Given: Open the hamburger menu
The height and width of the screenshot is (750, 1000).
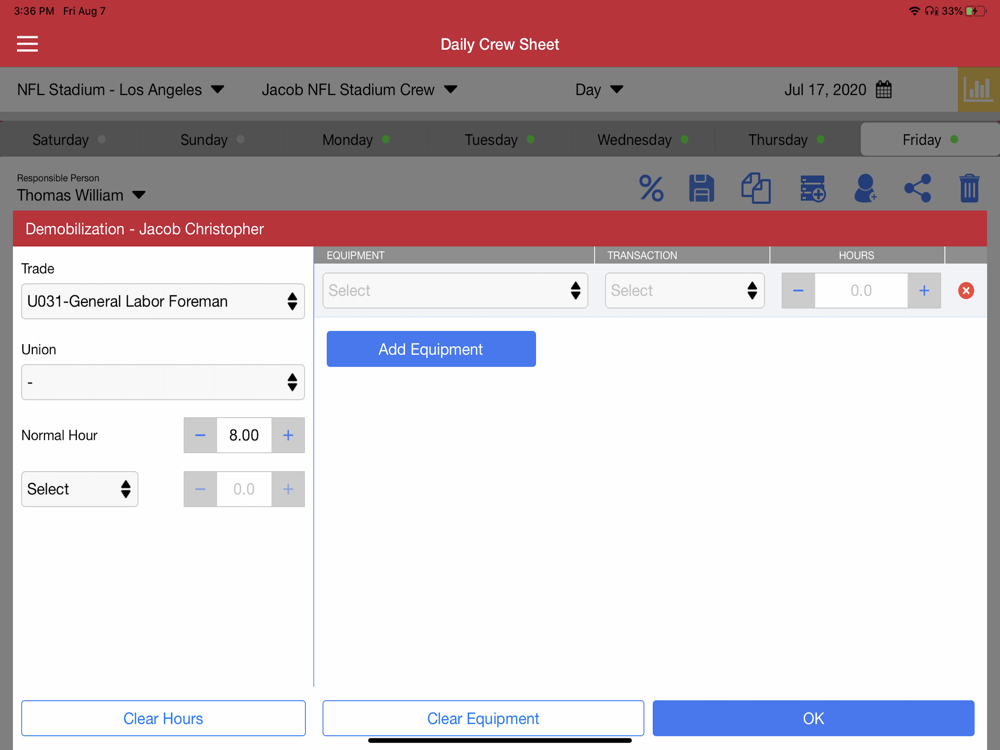Looking at the screenshot, I should [x=27, y=44].
